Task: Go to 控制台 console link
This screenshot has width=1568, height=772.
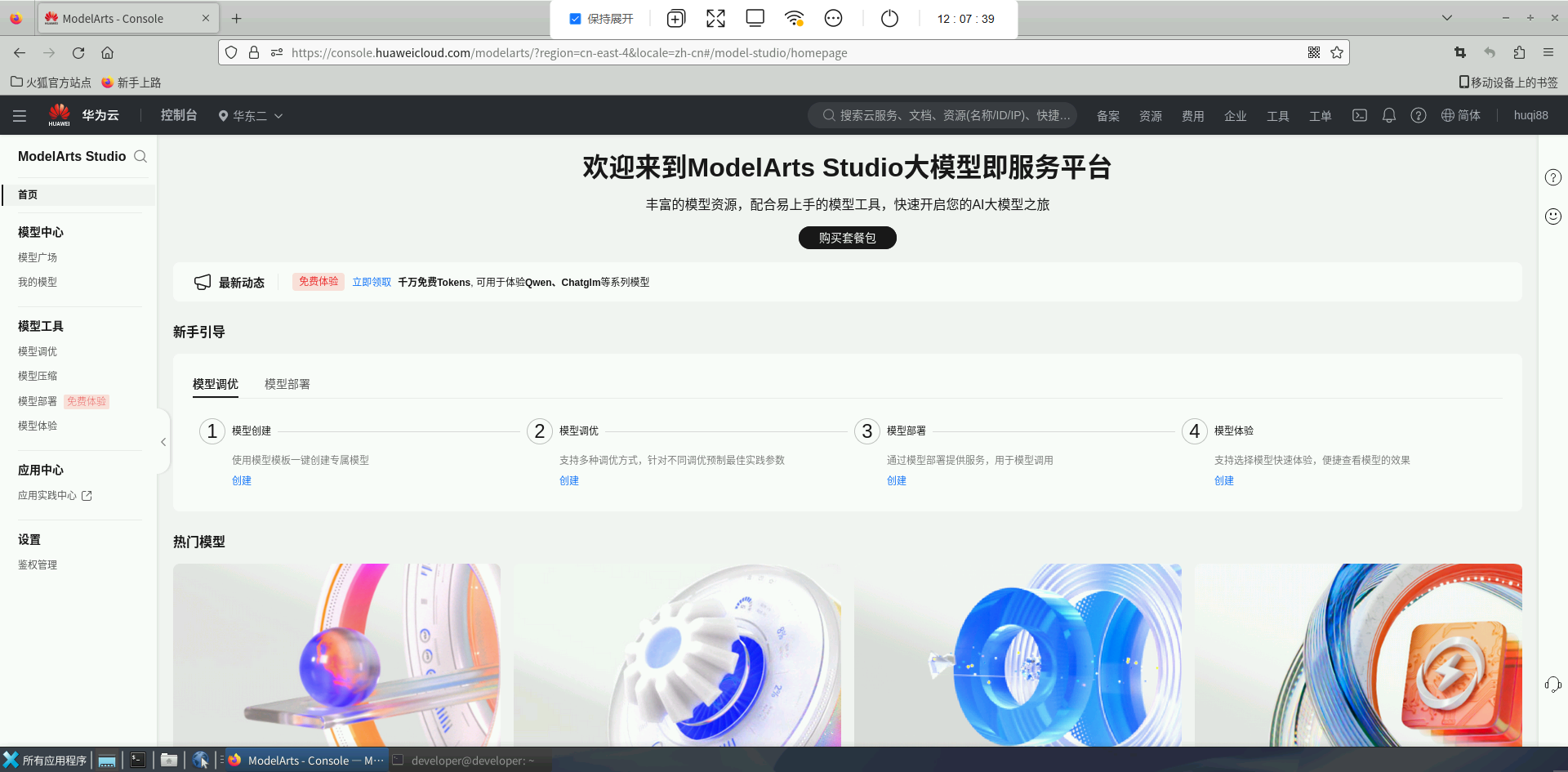Action: (179, 115)
